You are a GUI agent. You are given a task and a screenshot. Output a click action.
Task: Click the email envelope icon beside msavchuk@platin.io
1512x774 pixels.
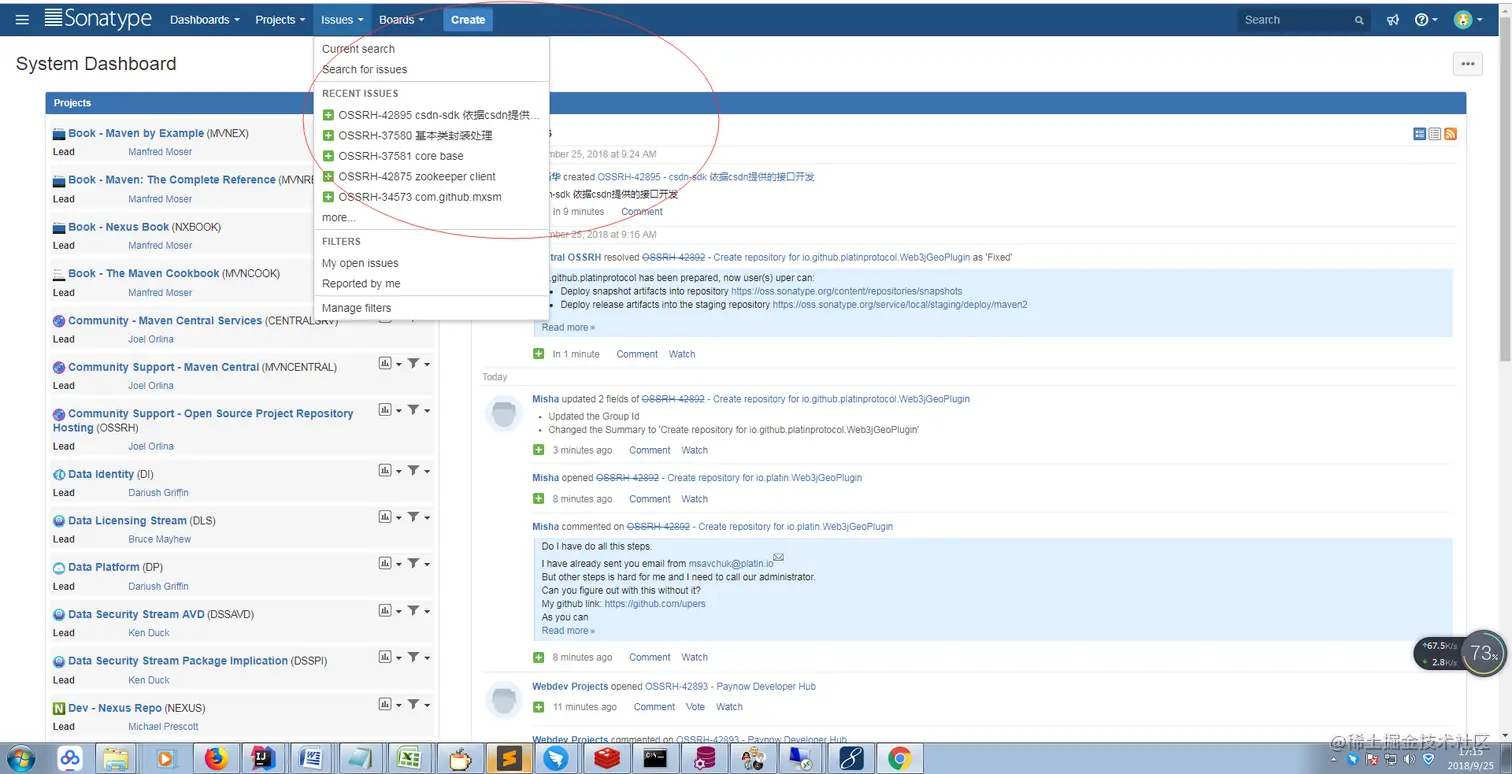(779, 558)
